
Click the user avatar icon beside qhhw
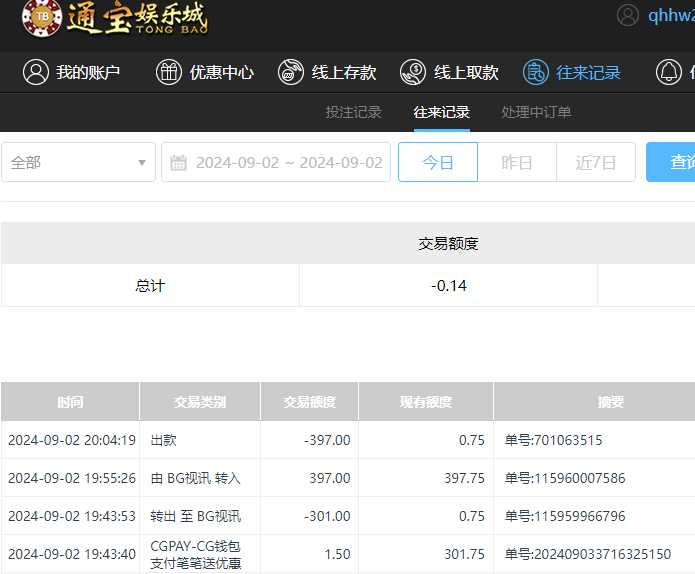[x=628, y=15]
